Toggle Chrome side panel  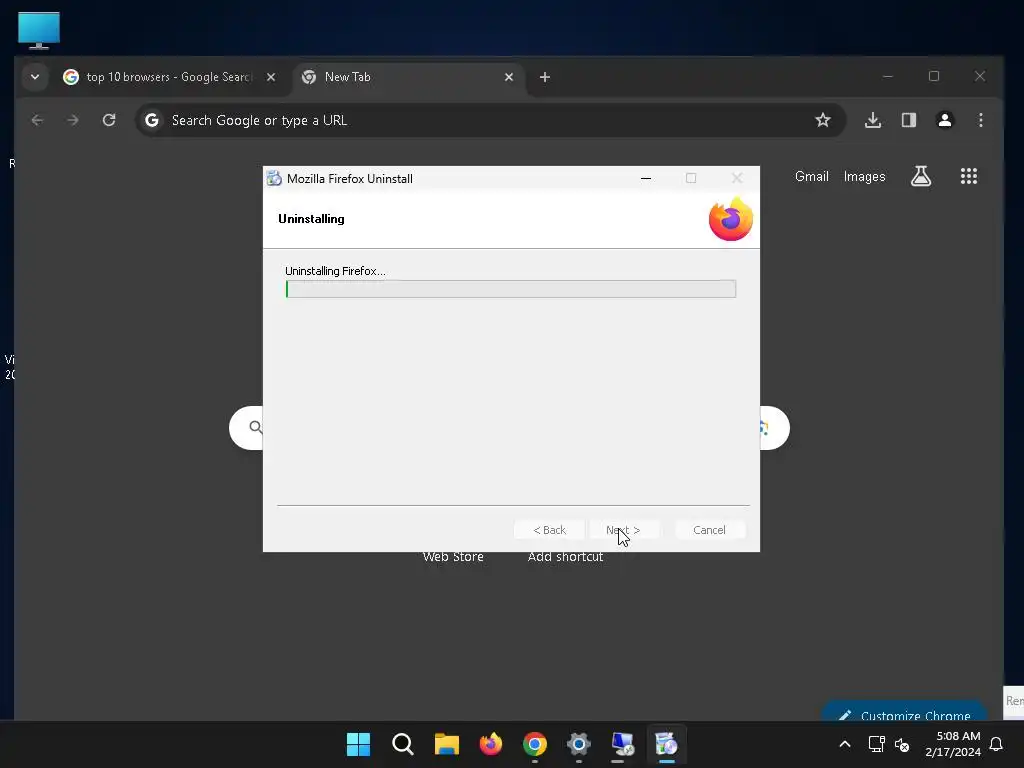tap(908, 120)
